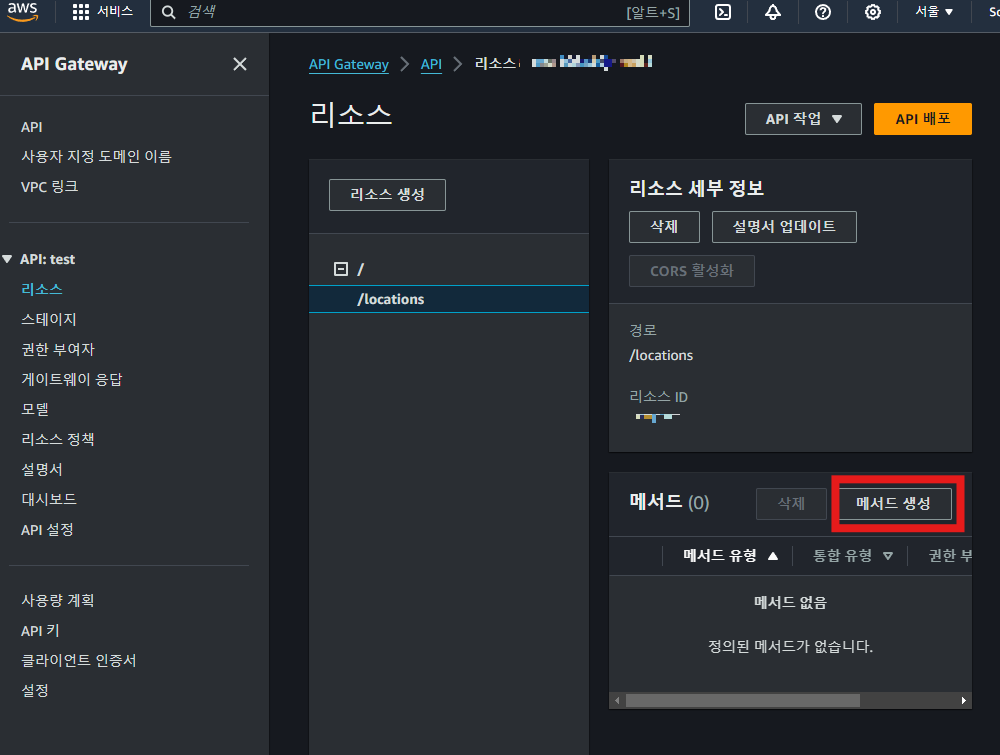Open 권한 부여자 in the sidebar
Image resolution: width=1000 pixels, height=755 pixels.
(x=58, y=349)
